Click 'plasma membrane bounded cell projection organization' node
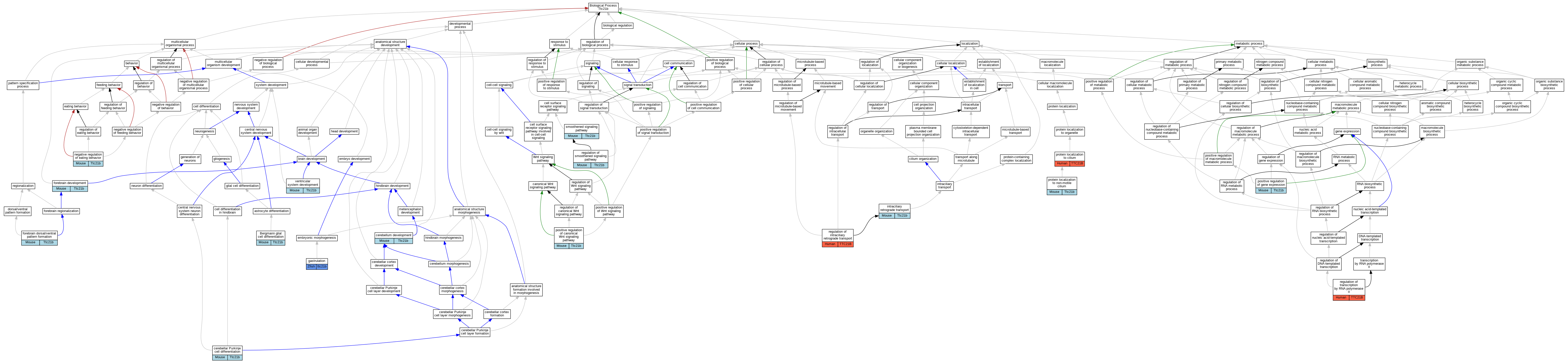 click(x=923, y=132)
